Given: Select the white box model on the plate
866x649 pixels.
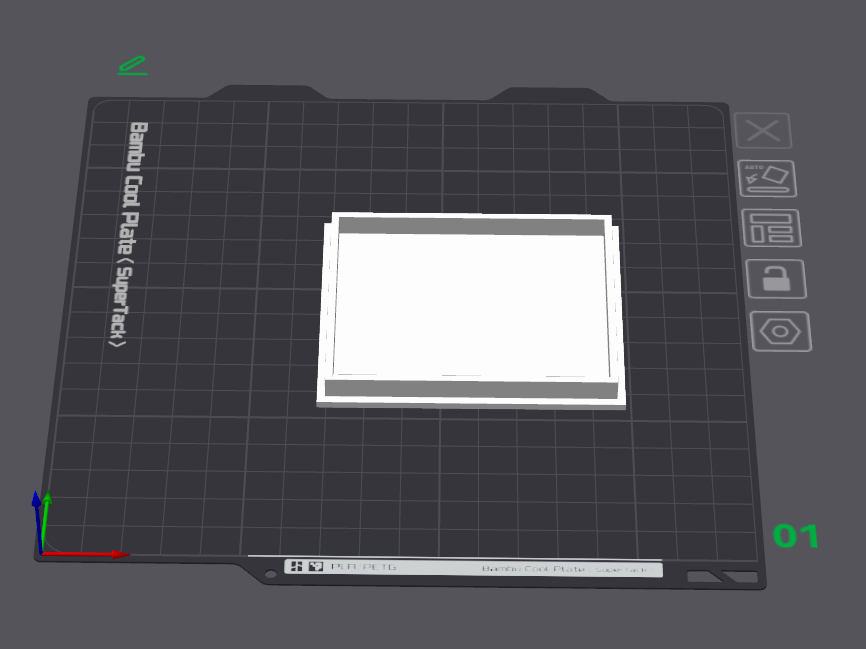Looking at the screenshot, I should (471, 311).
